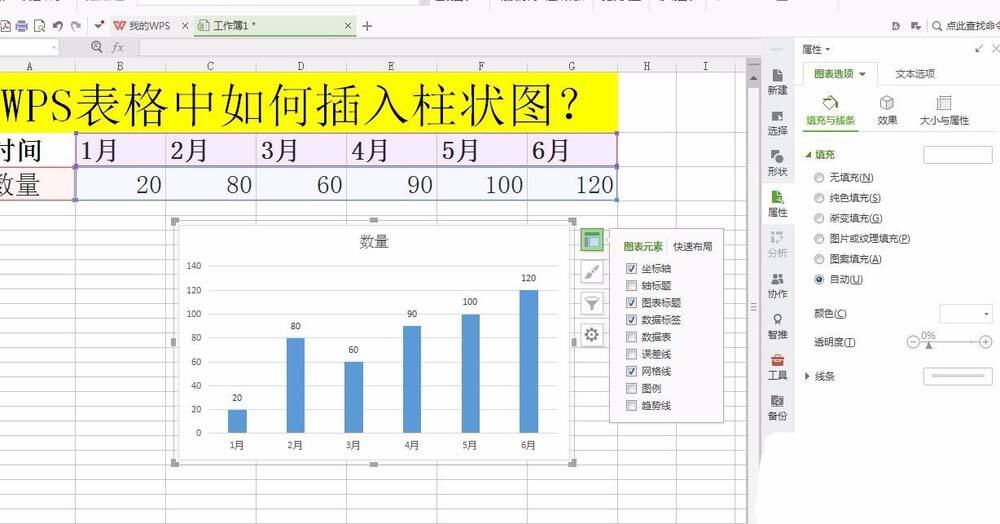This screenshot has width=1000, height=524.
Task: Export to PDF using the toolbar icon
Action: pos(5,26)
